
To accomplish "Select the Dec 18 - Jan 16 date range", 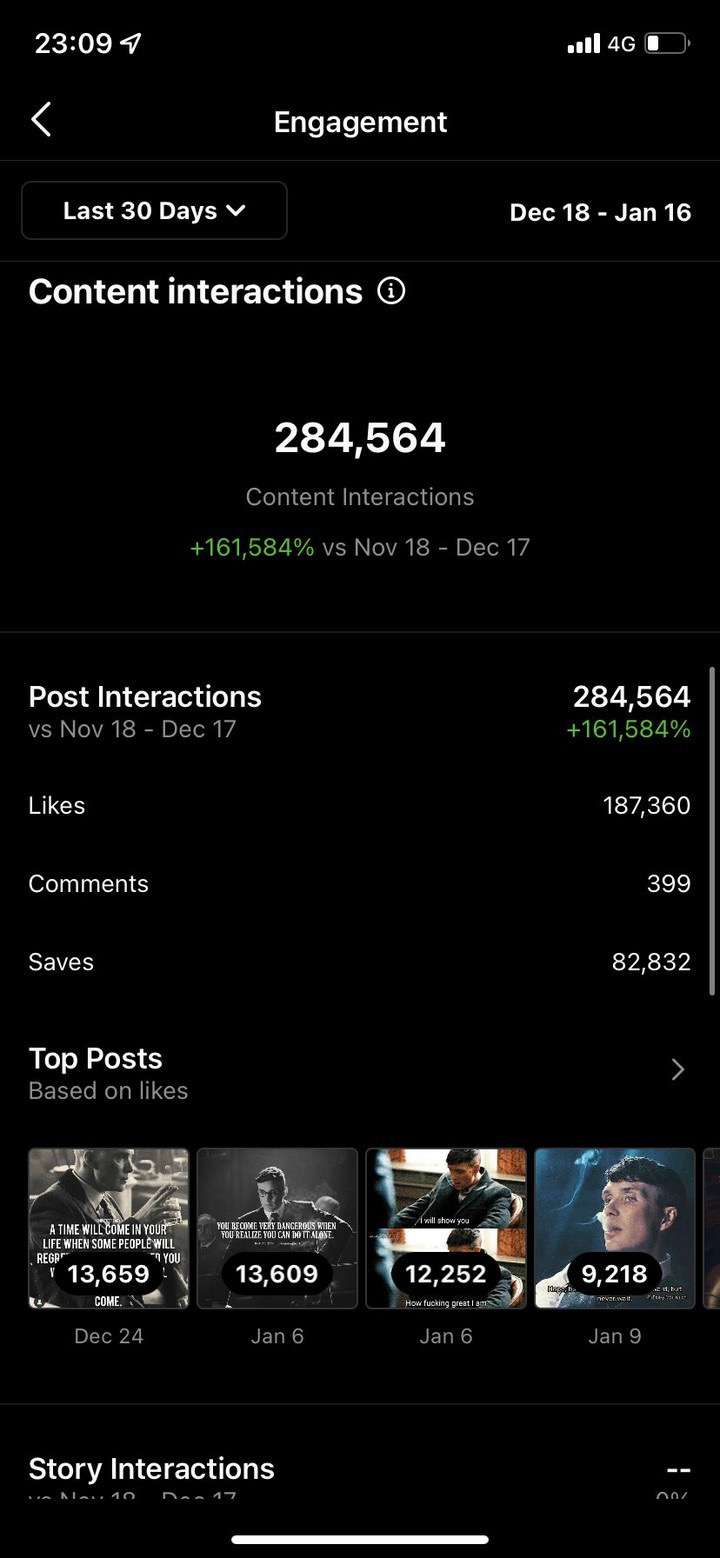I will point(600,212).
